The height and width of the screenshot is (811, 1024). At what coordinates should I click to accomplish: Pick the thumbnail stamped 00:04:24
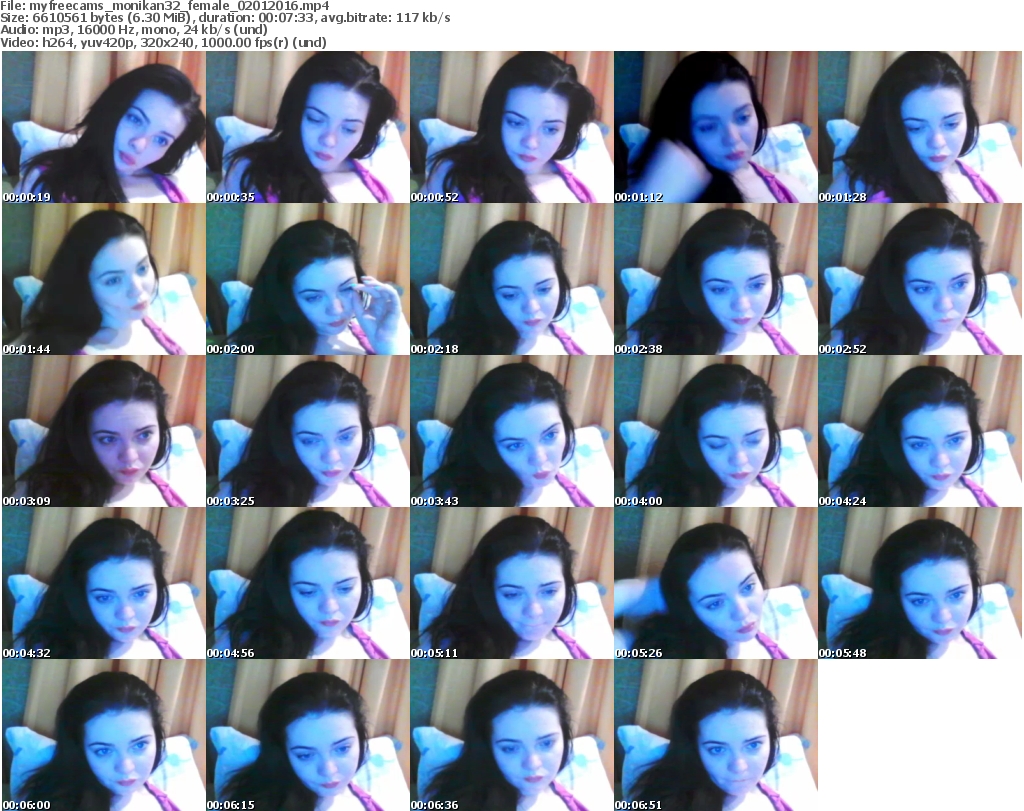(x=920, y=432)
